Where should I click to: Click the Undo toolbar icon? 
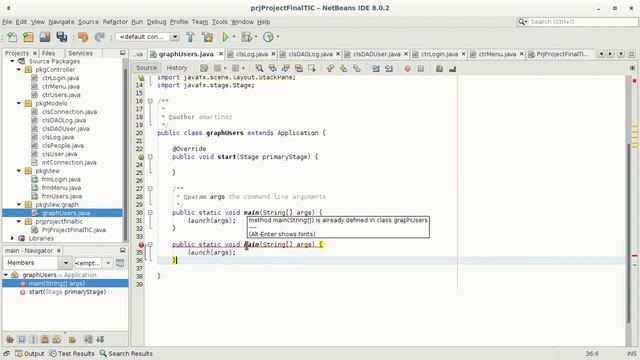point(83,37)
